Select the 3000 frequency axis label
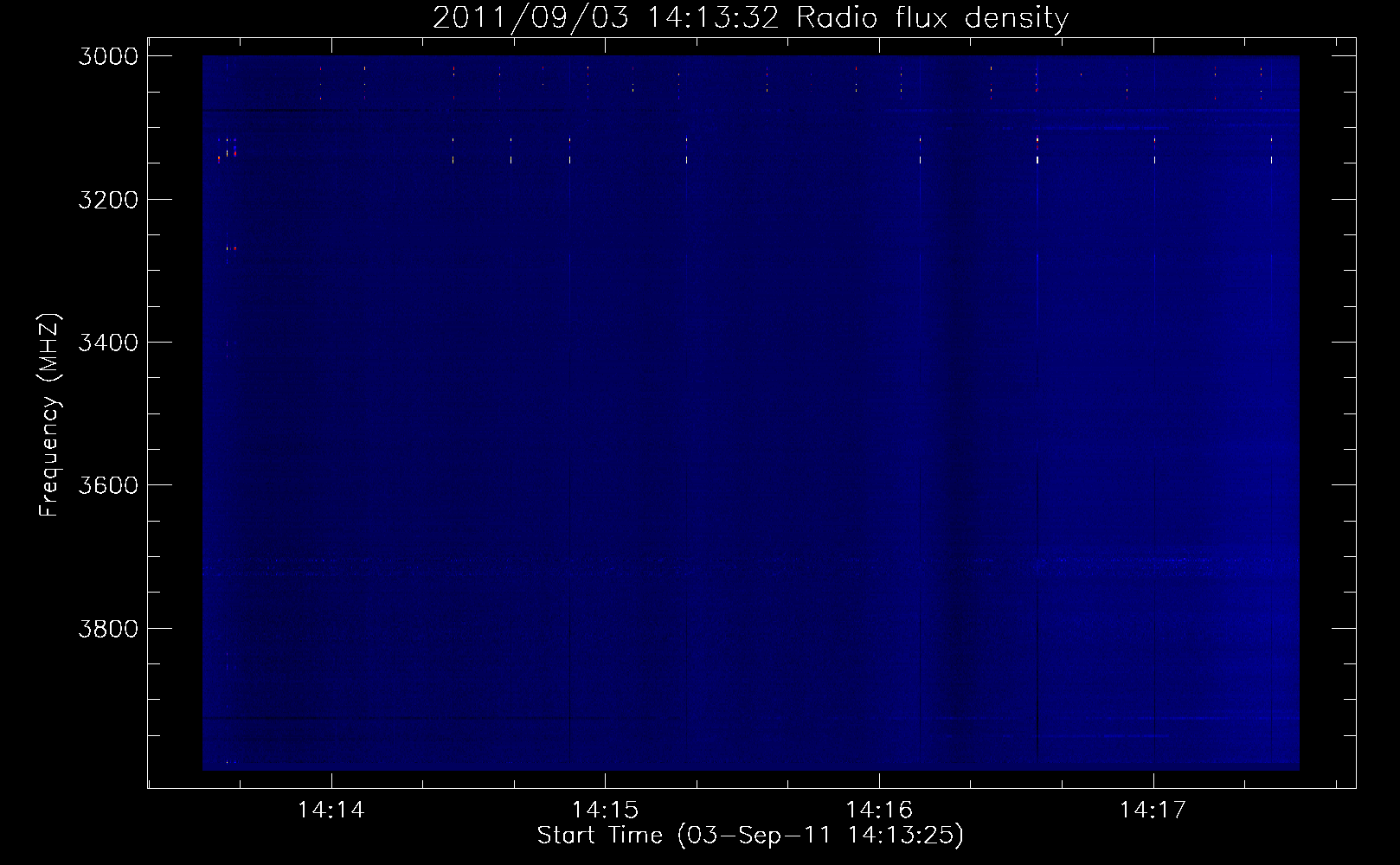1400x865 pixels. (x=108, y=56)
